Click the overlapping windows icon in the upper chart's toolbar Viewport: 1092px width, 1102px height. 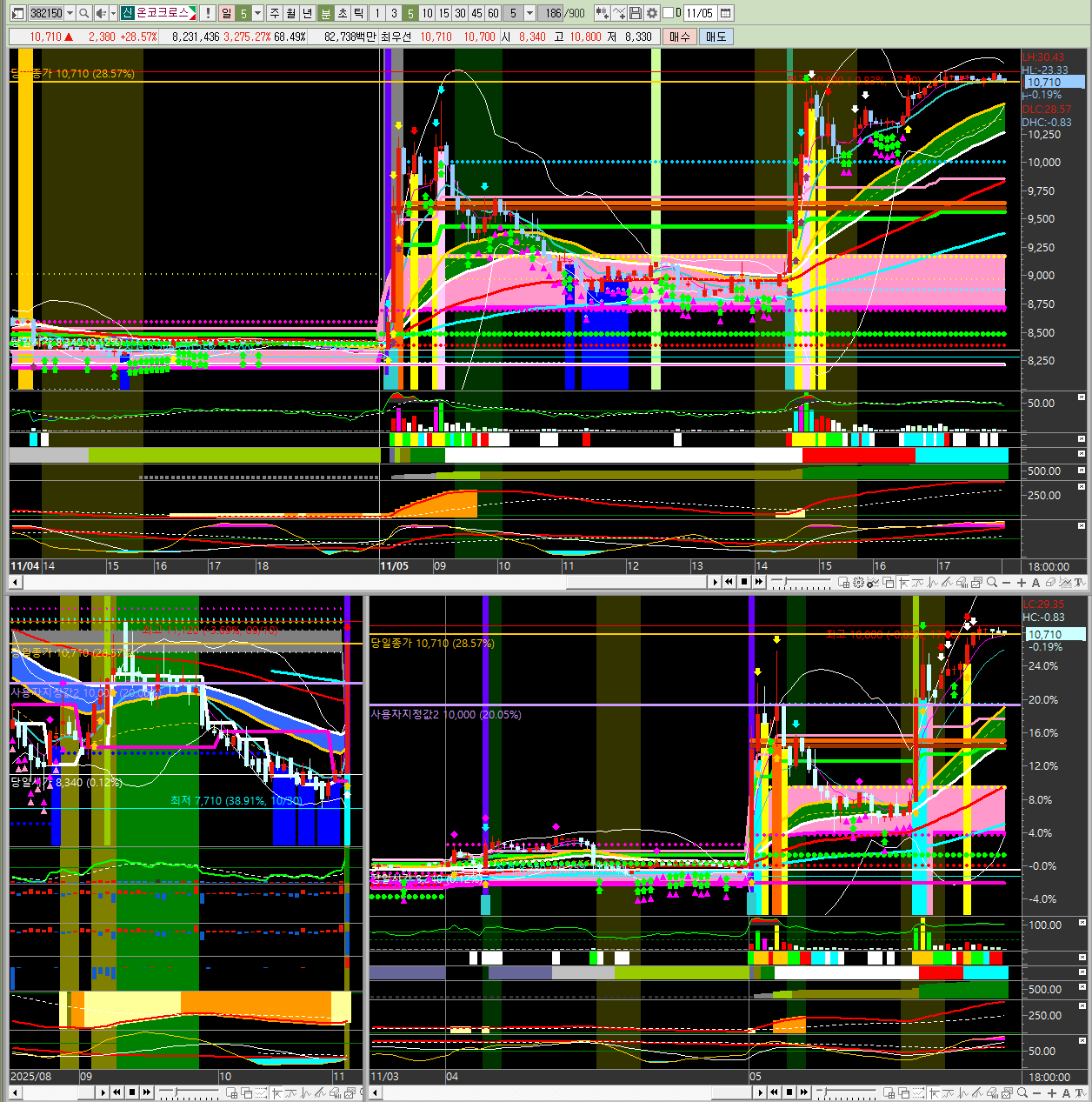click(888, 583)
